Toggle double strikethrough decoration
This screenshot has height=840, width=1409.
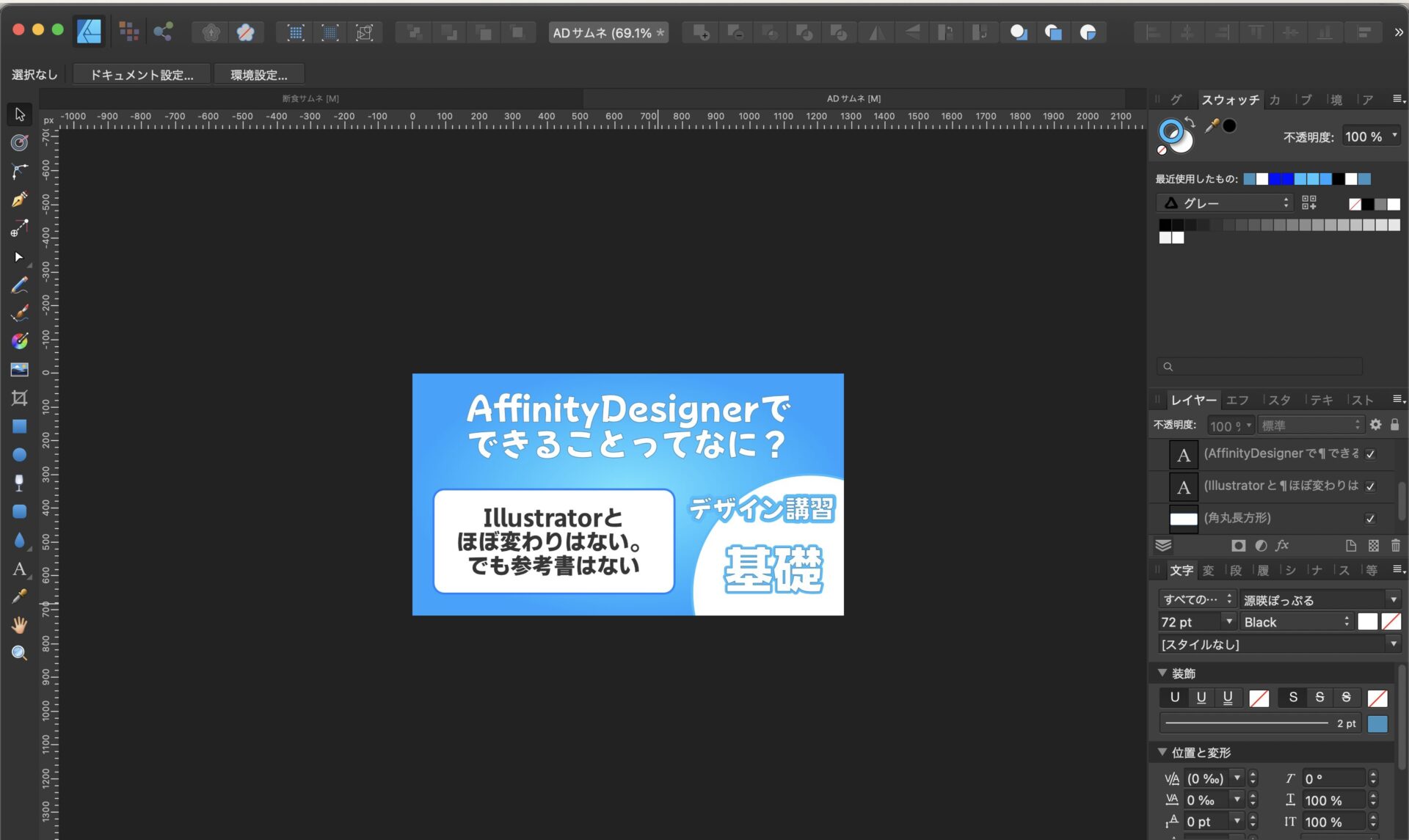(x=1346, y=697)
